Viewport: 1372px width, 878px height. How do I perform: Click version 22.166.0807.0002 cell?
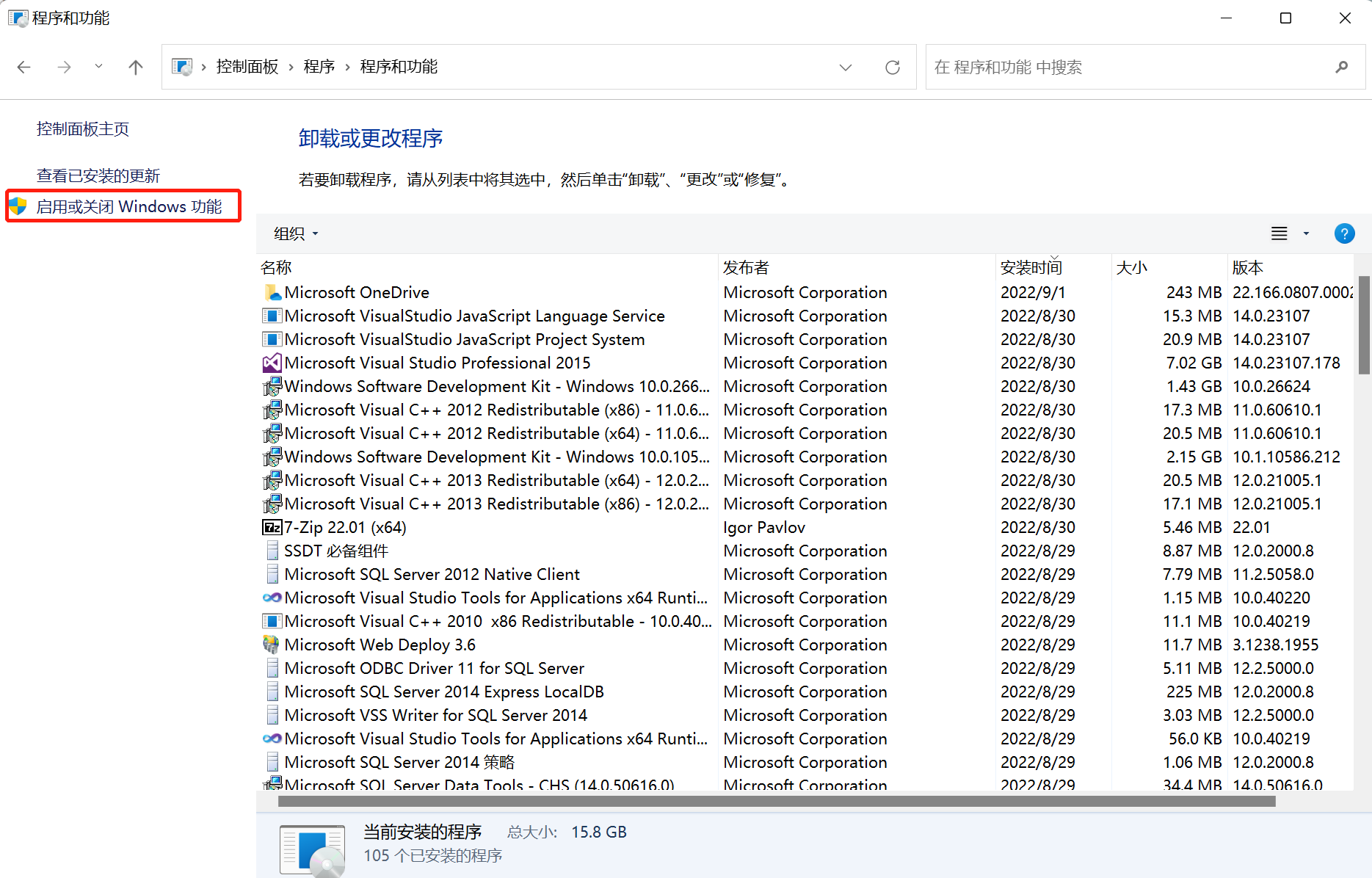[1292, 292]
